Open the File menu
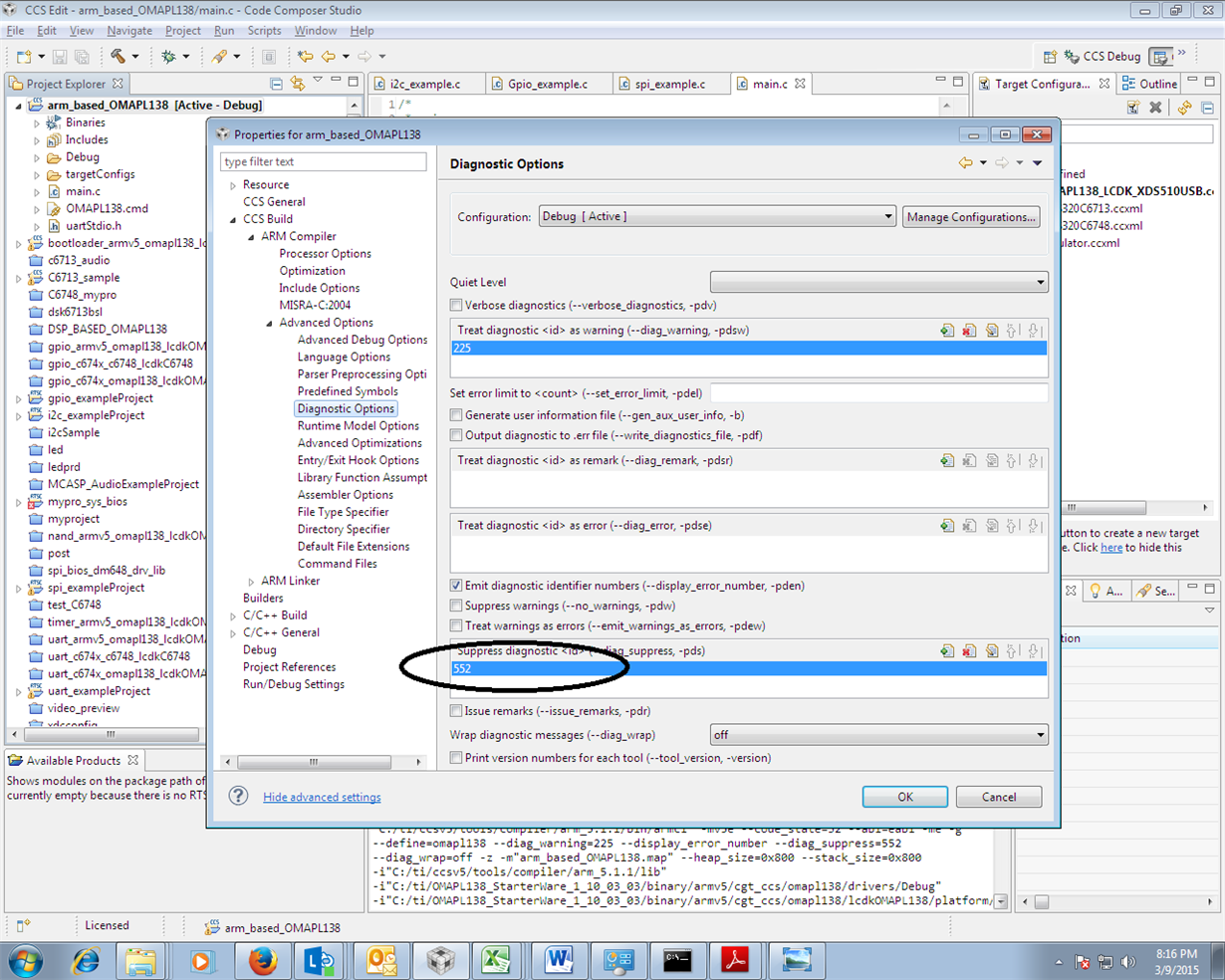The width and height of the screenshot is (1225, 980). pos(15,31)
